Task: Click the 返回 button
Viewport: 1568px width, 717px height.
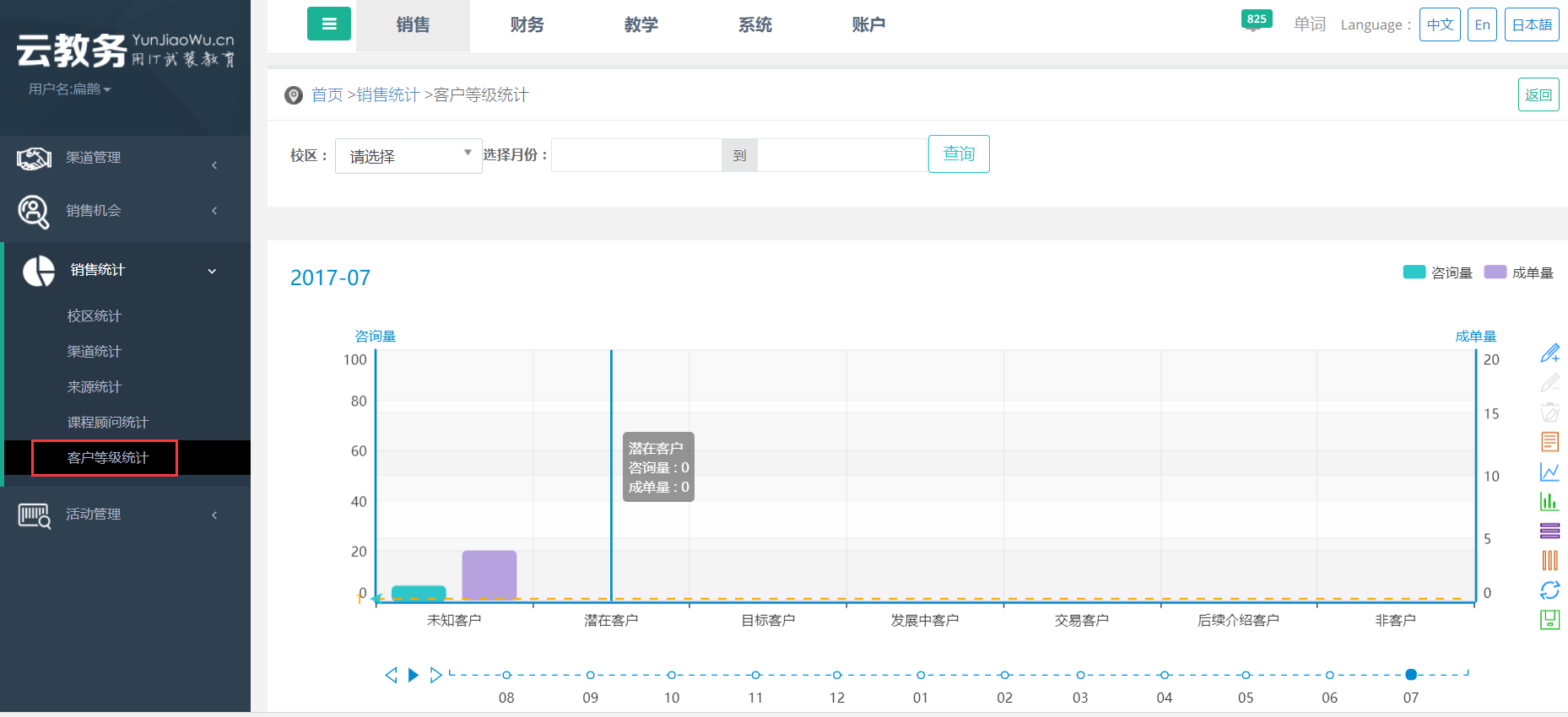Action: [1538, 95]
